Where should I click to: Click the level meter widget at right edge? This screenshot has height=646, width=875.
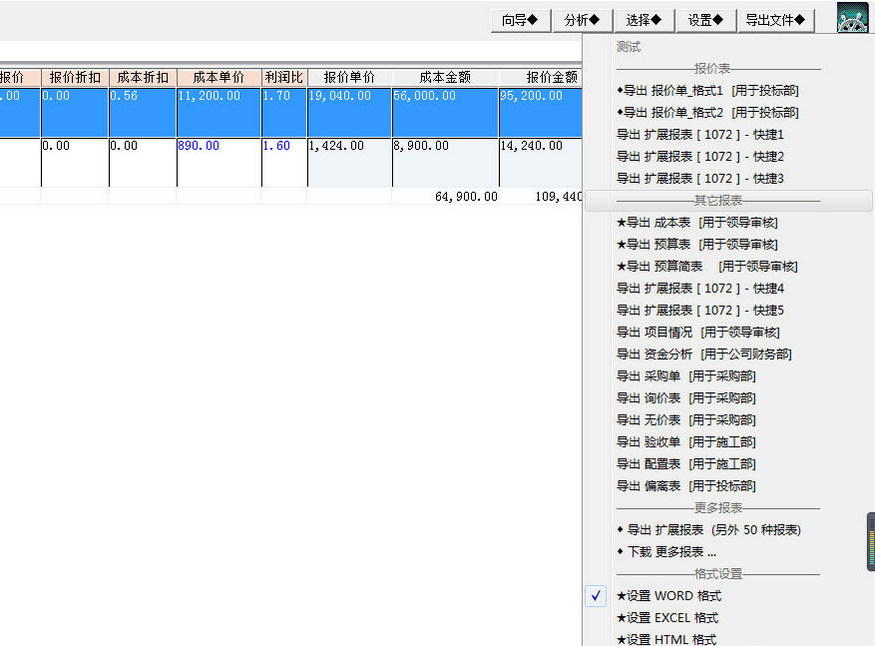coord(871,542)
